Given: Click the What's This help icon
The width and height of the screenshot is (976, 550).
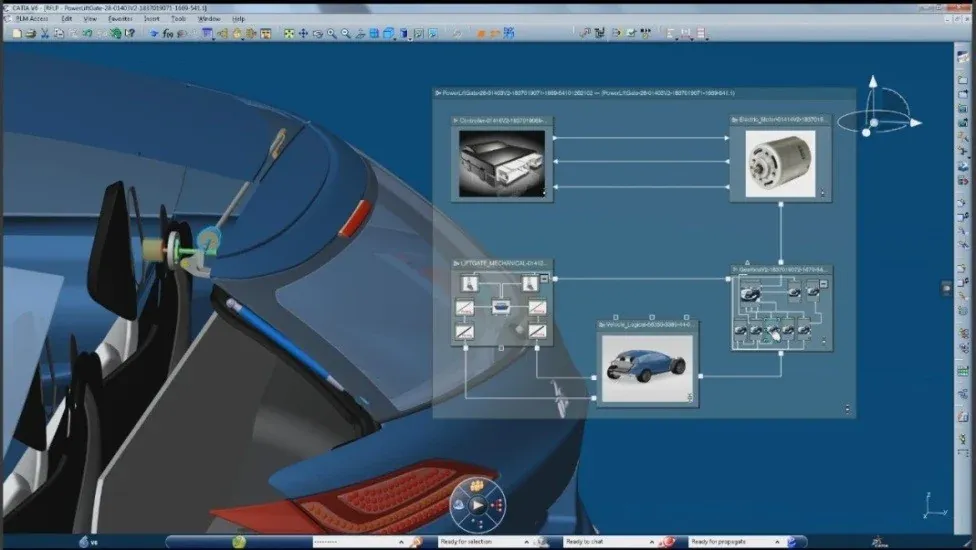Looking at the screenshot, I should click(x=130, y=33).
